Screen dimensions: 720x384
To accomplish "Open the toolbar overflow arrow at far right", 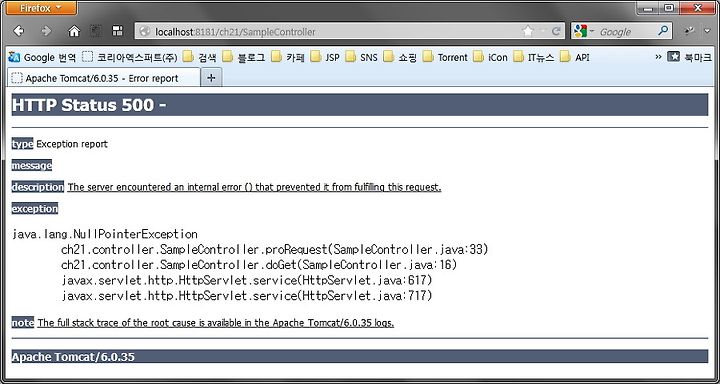I will [707, 31].
